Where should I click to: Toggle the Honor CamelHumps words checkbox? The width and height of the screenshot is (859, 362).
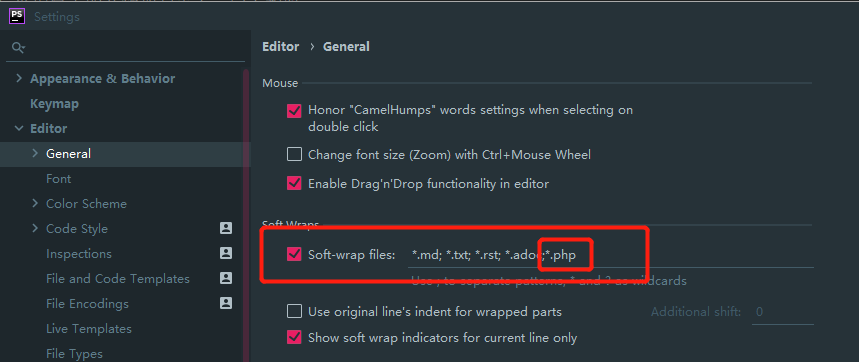pyautogui.click(x=294, y=111)
